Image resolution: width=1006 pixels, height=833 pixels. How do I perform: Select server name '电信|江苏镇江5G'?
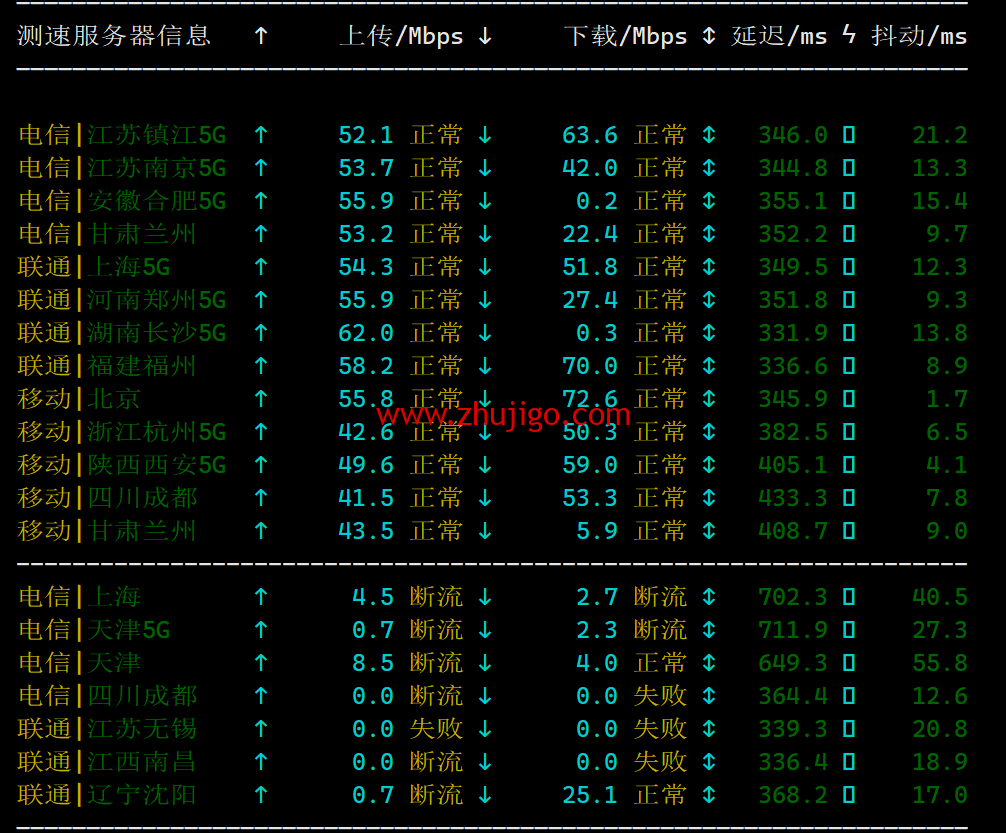click(x=122, y=135)
